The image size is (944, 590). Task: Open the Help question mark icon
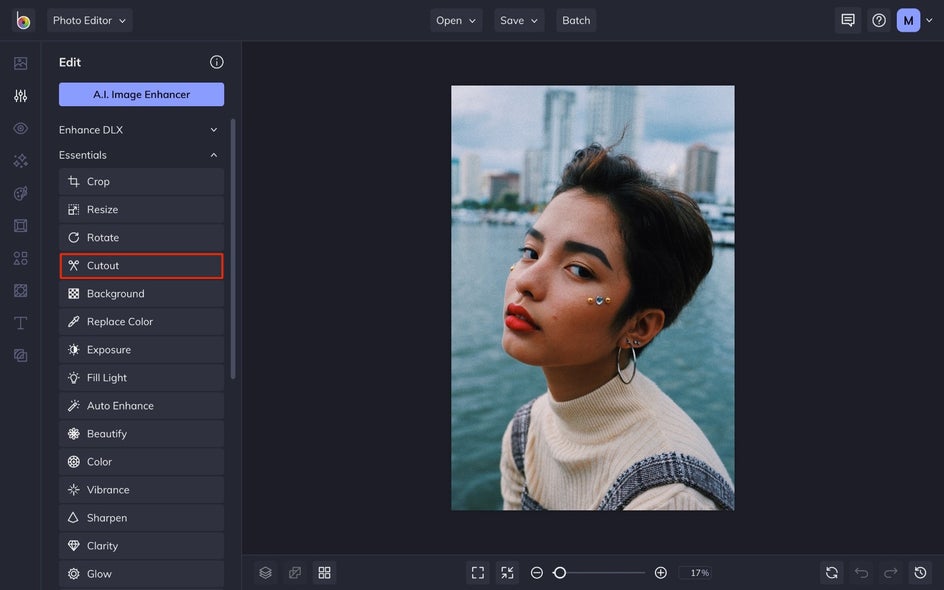coord(879,20)
